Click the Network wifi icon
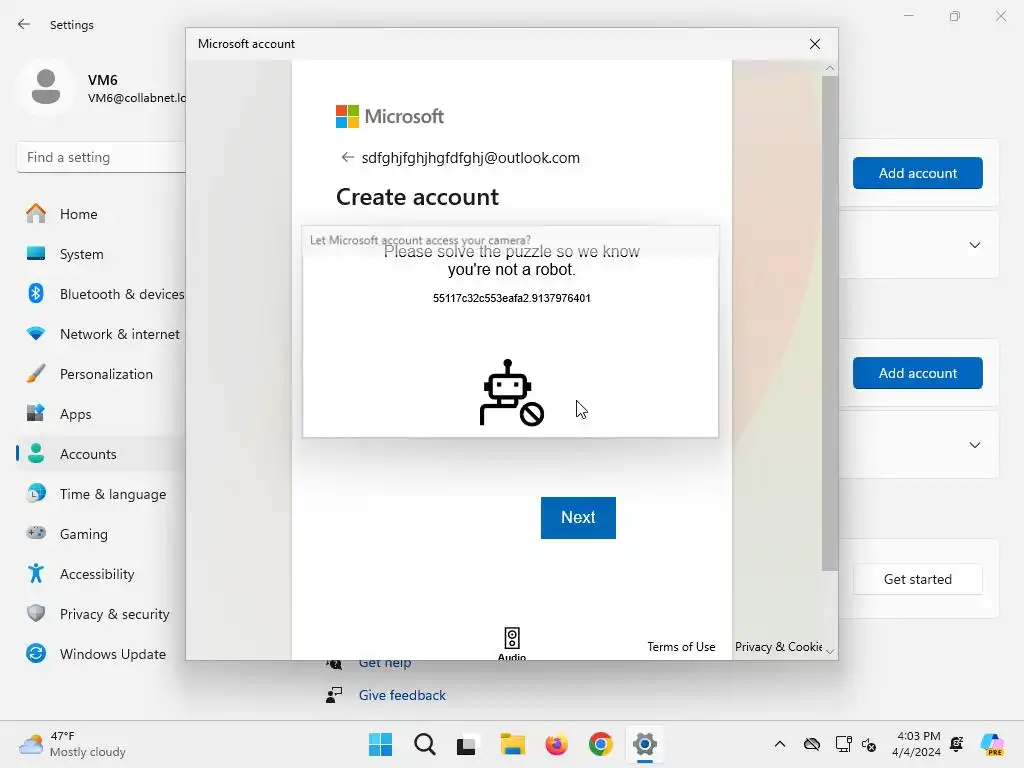 click(x=36, y=334)
